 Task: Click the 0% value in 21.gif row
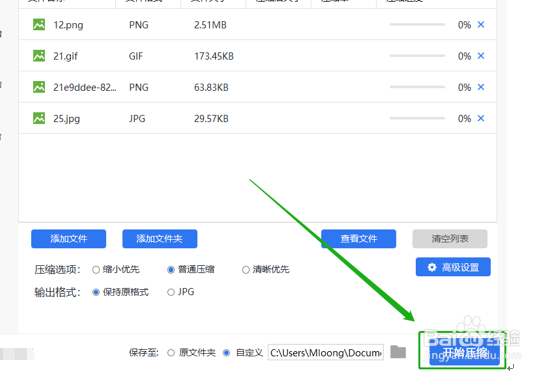coord(464,56)
